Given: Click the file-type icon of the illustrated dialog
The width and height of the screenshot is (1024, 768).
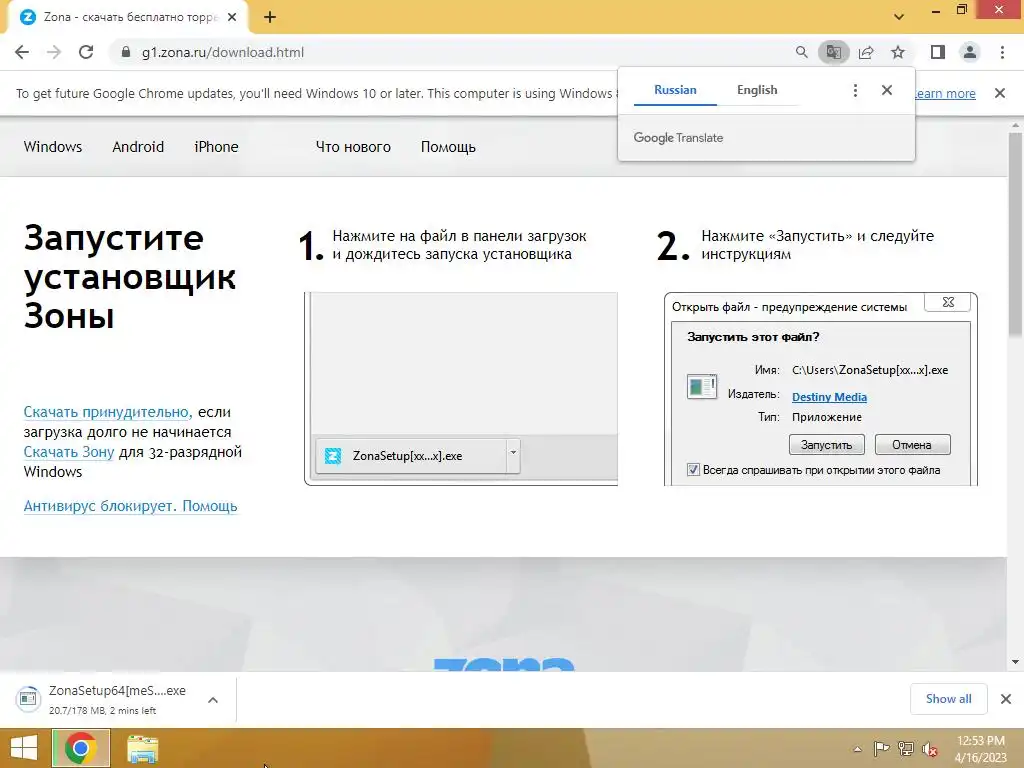Looking at the screenshot, I should click(702, 386).
